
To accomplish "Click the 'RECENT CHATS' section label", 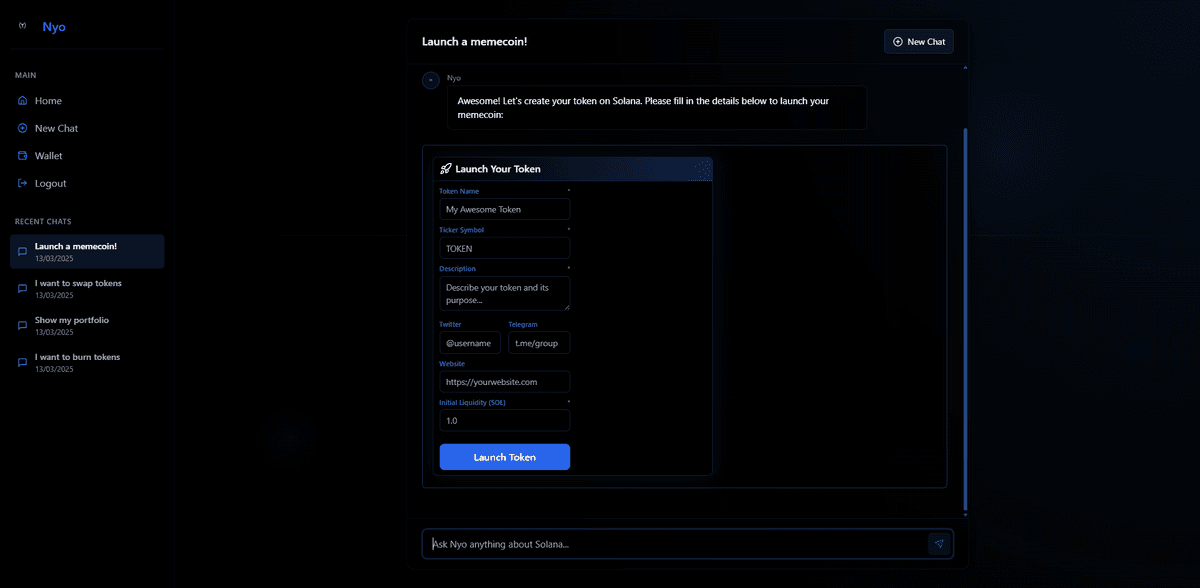I will pos(43,221).
